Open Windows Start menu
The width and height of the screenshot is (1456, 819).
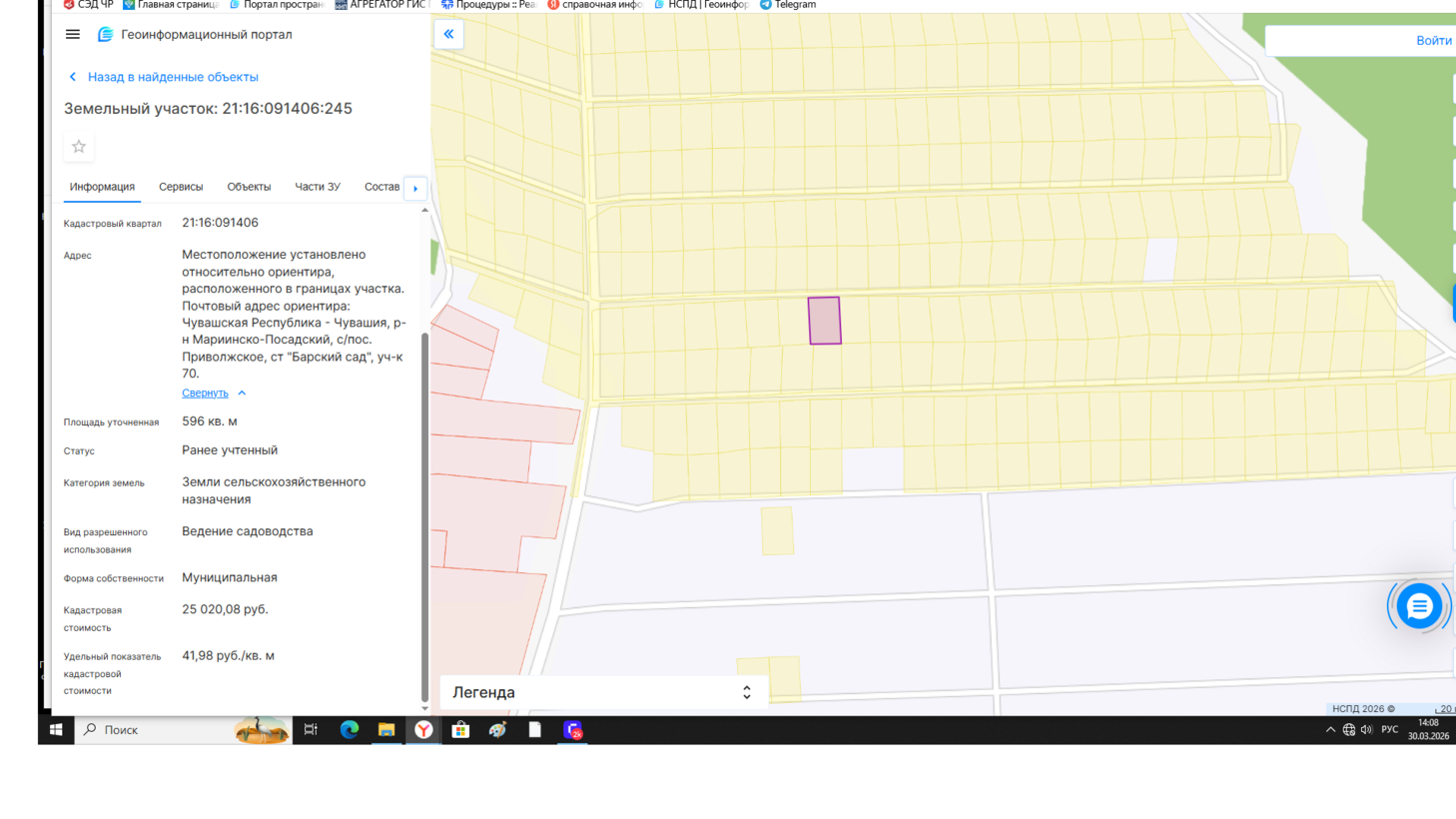56,730
